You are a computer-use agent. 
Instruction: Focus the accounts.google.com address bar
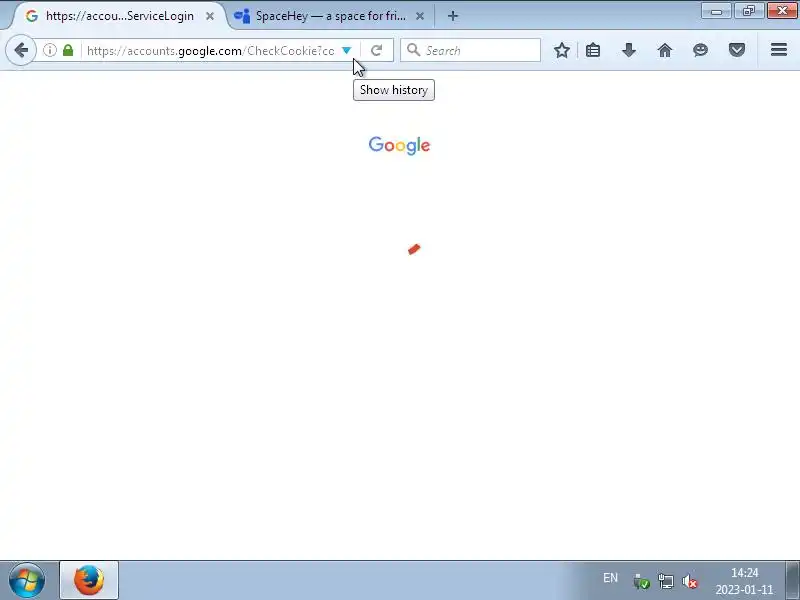pos(211,51)
